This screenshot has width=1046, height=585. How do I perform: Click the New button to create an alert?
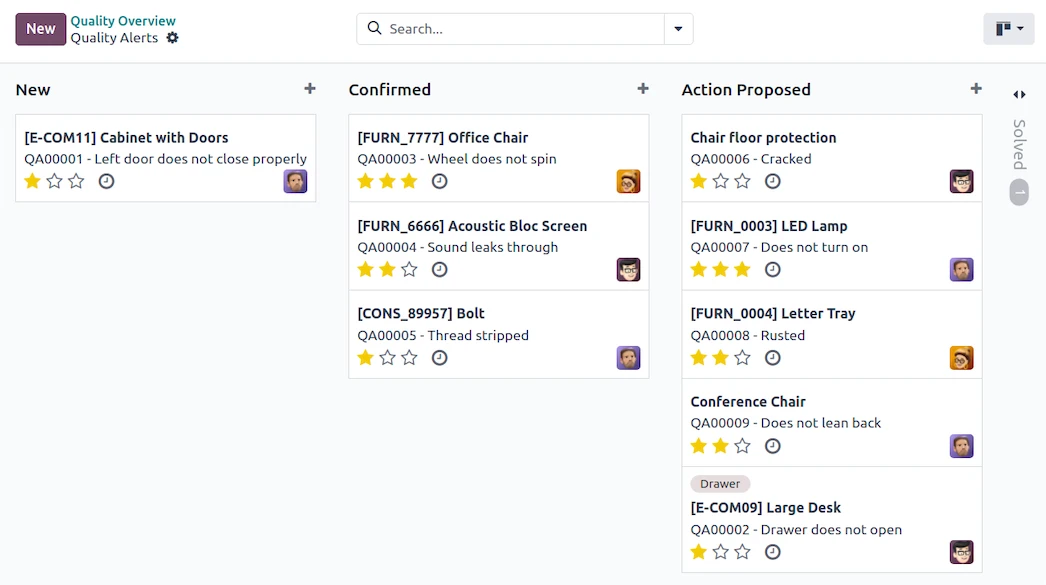(x=40, y=29)
